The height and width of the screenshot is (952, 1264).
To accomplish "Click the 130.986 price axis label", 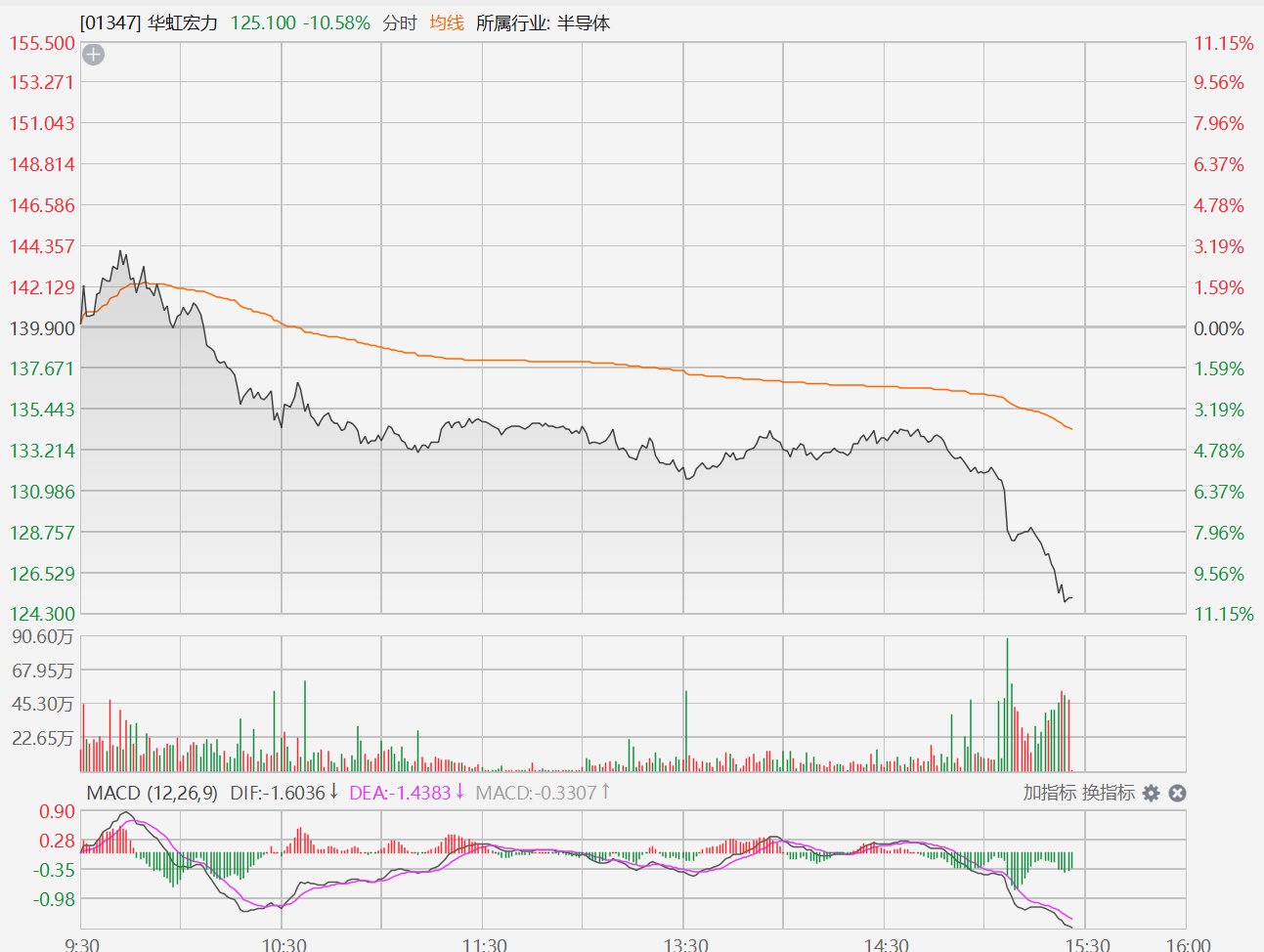I will tap(42, 492).
